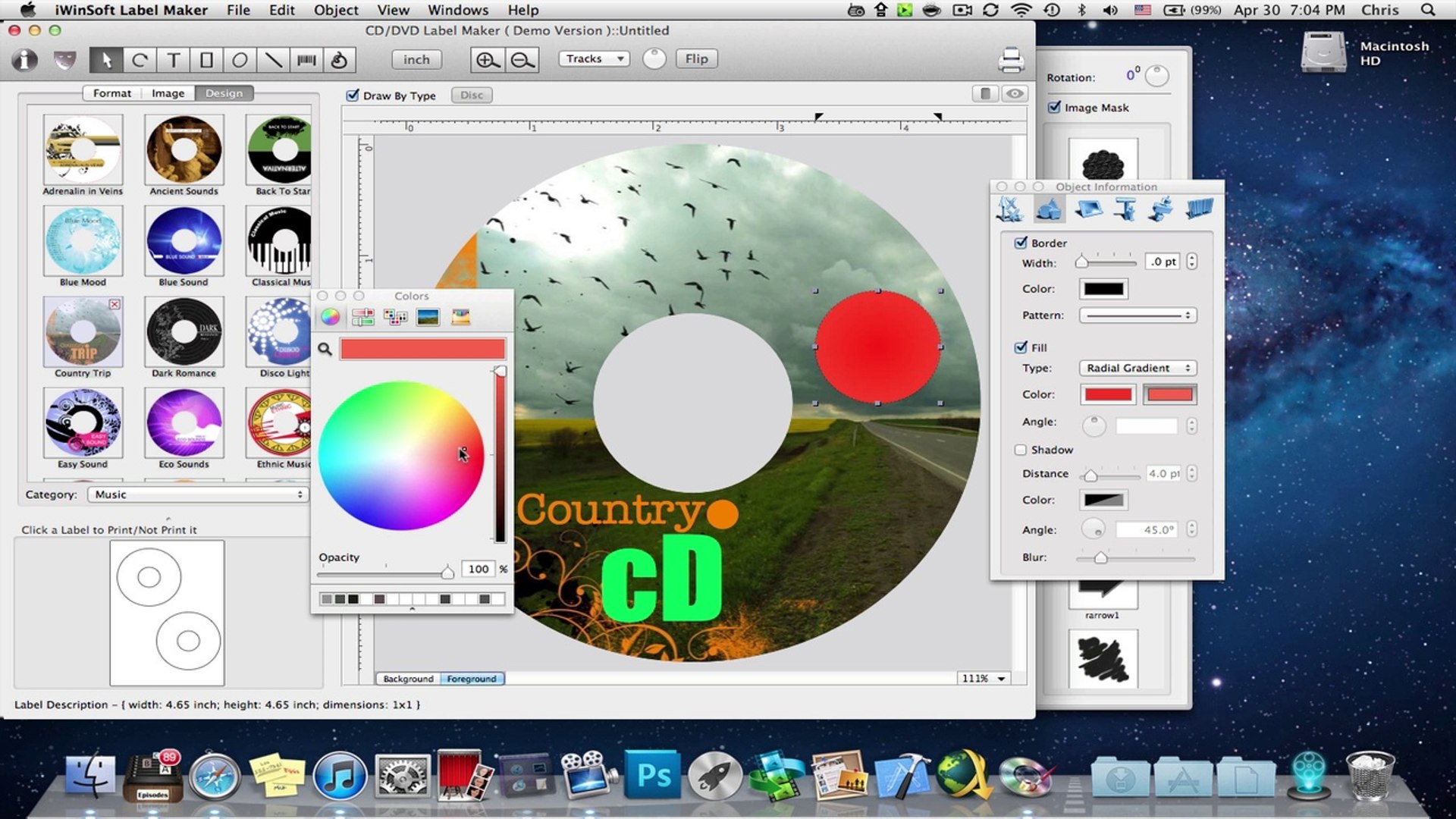Click the Zoom Out magnifier
The image size is (1456, 819).
coord(522,60)
